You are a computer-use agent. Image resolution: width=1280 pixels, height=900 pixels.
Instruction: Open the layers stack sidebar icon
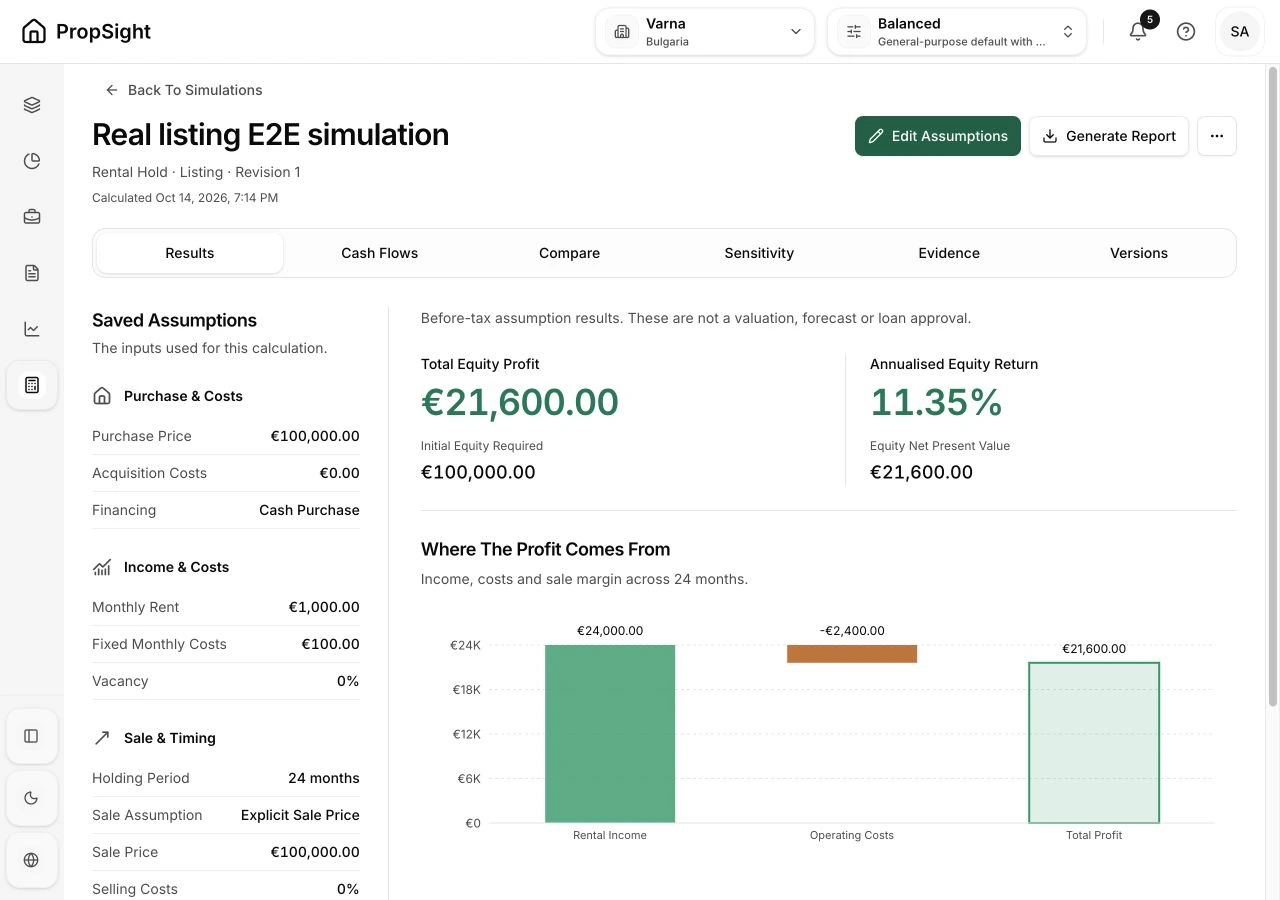pyautogui.click(x=32, y=105)
